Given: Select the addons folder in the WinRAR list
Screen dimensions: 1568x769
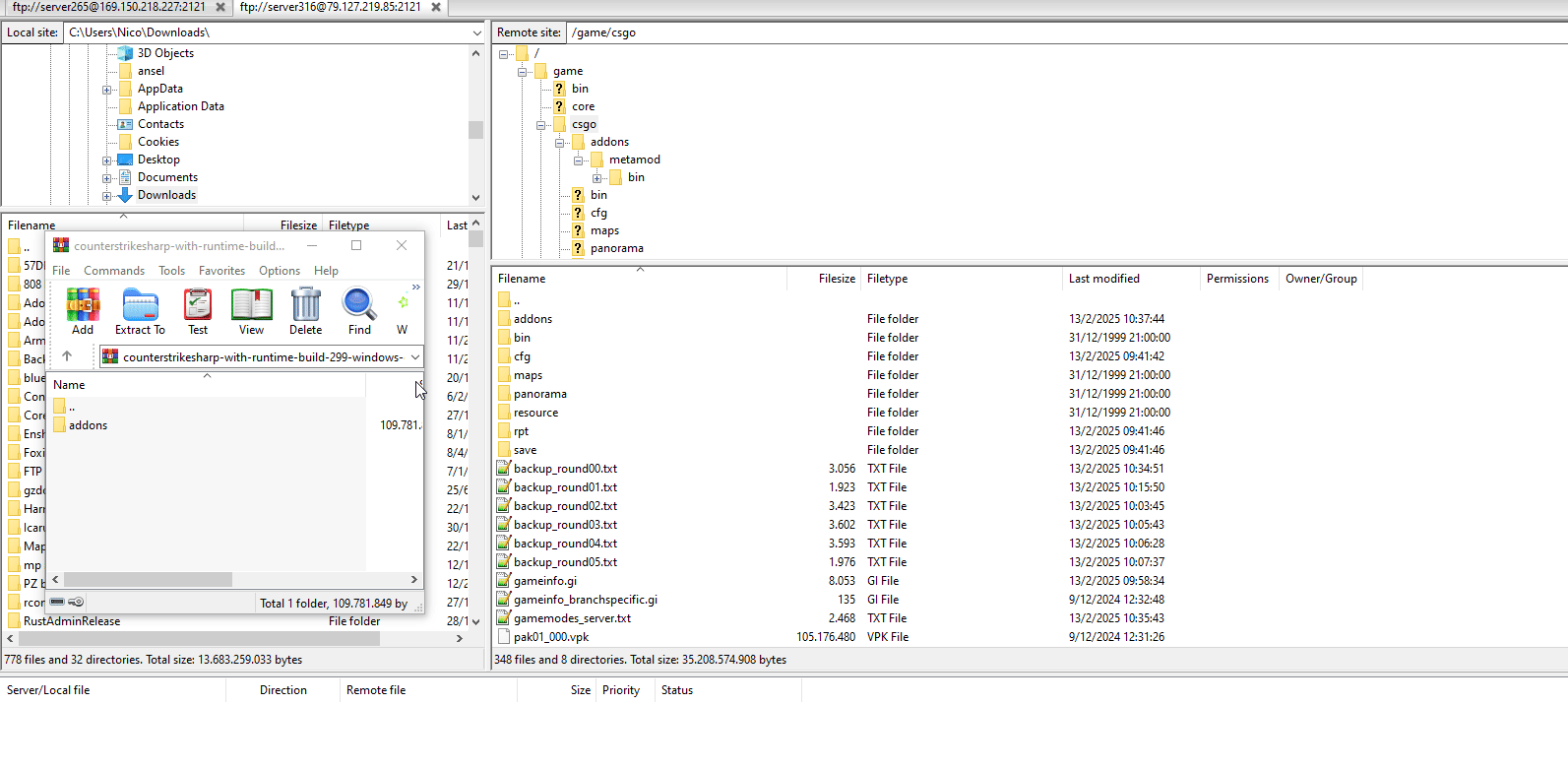Looking at the screenshot, I should point(88,425).
